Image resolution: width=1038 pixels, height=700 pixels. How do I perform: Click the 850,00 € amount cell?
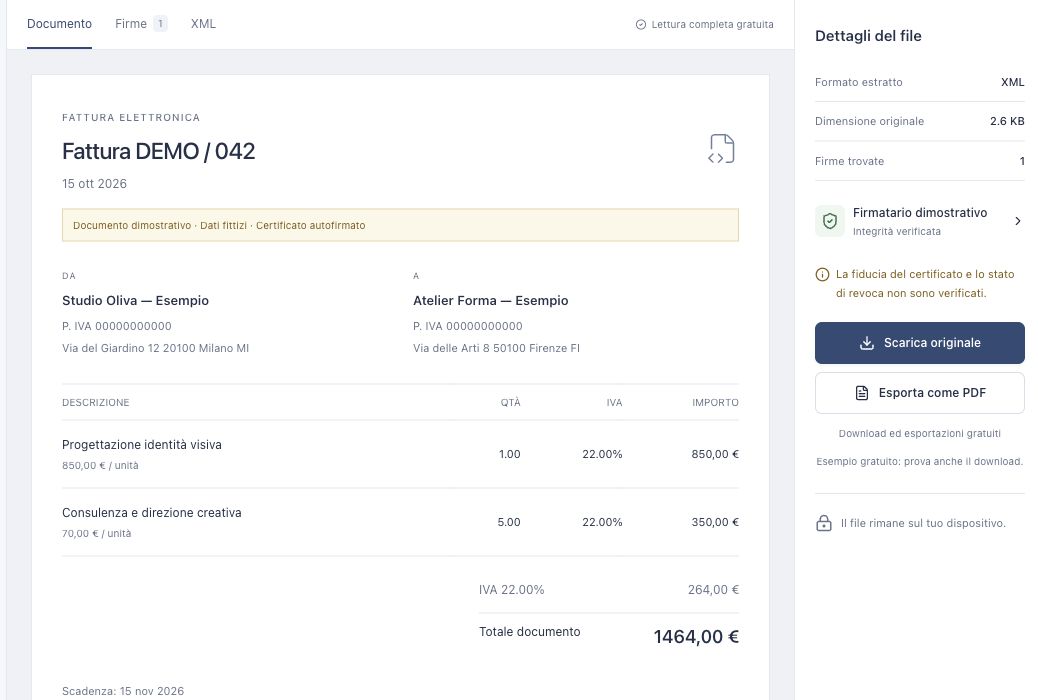coord(715,454)
